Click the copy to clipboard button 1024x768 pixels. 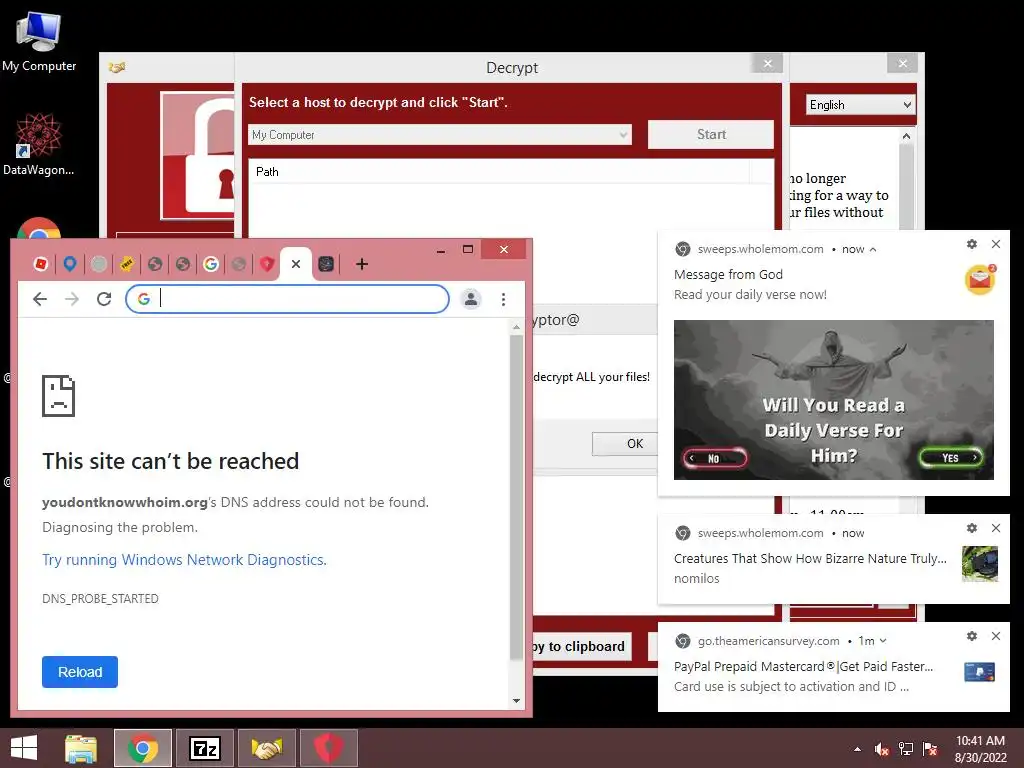click(x=581, y=647)
